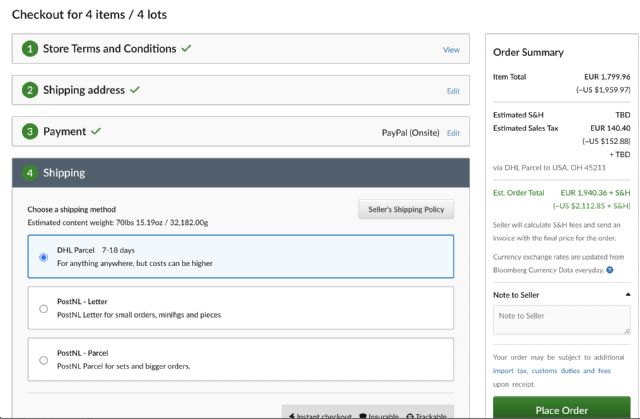The image size is (640, 419).
Task: Click the step 3 Payment number badge
Action: pyautogui.click(x=30, y=131)
